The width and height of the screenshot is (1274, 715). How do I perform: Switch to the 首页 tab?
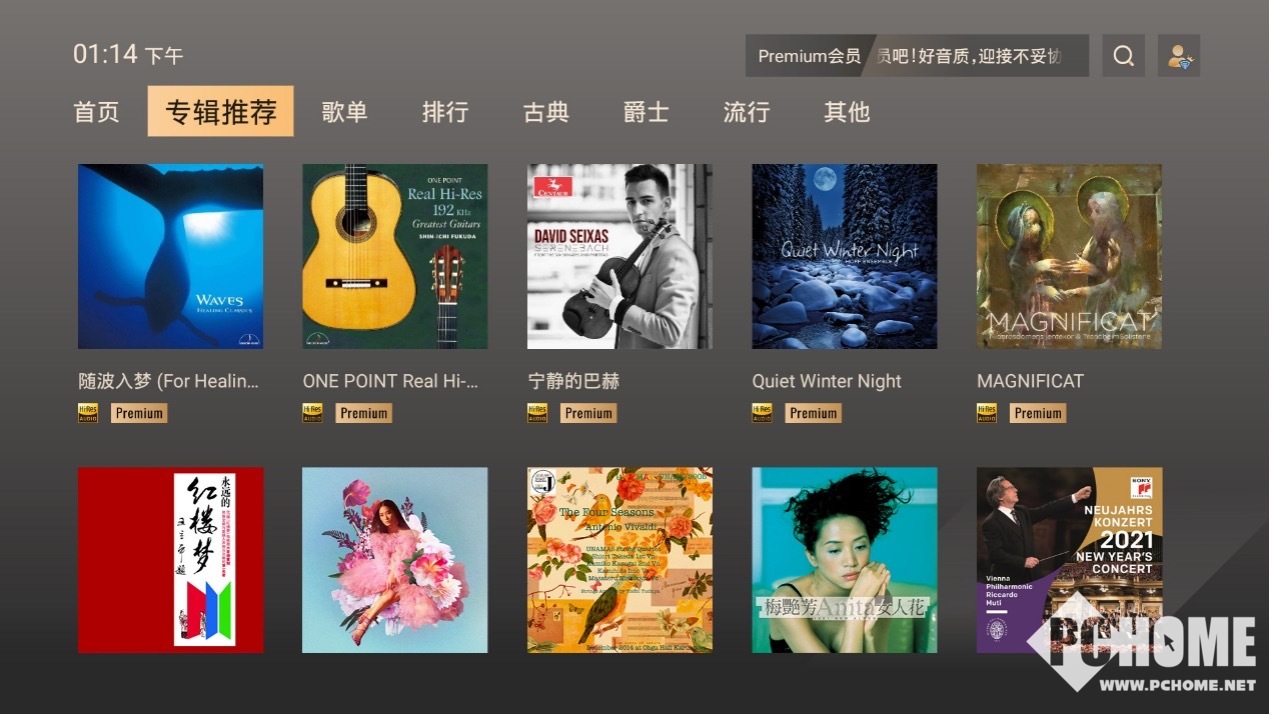coord(97,112)
